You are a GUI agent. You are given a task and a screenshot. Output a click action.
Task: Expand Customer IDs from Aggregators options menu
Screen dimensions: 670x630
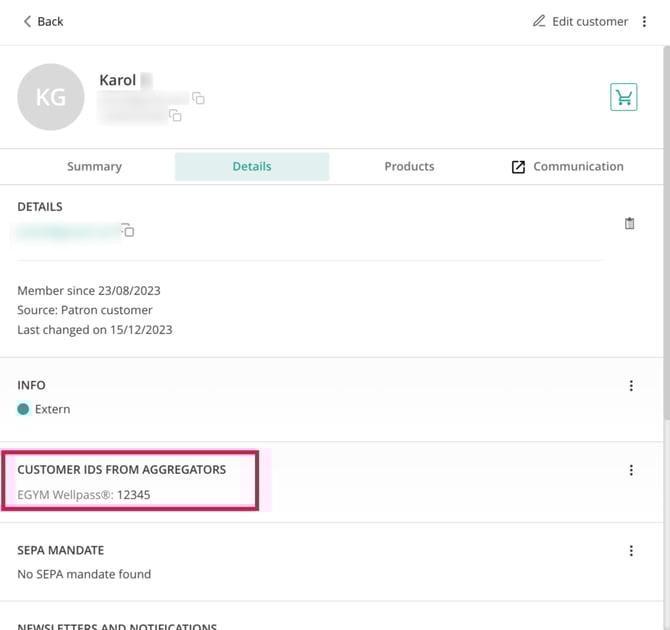pyautogui.click(x=631, y=470)
